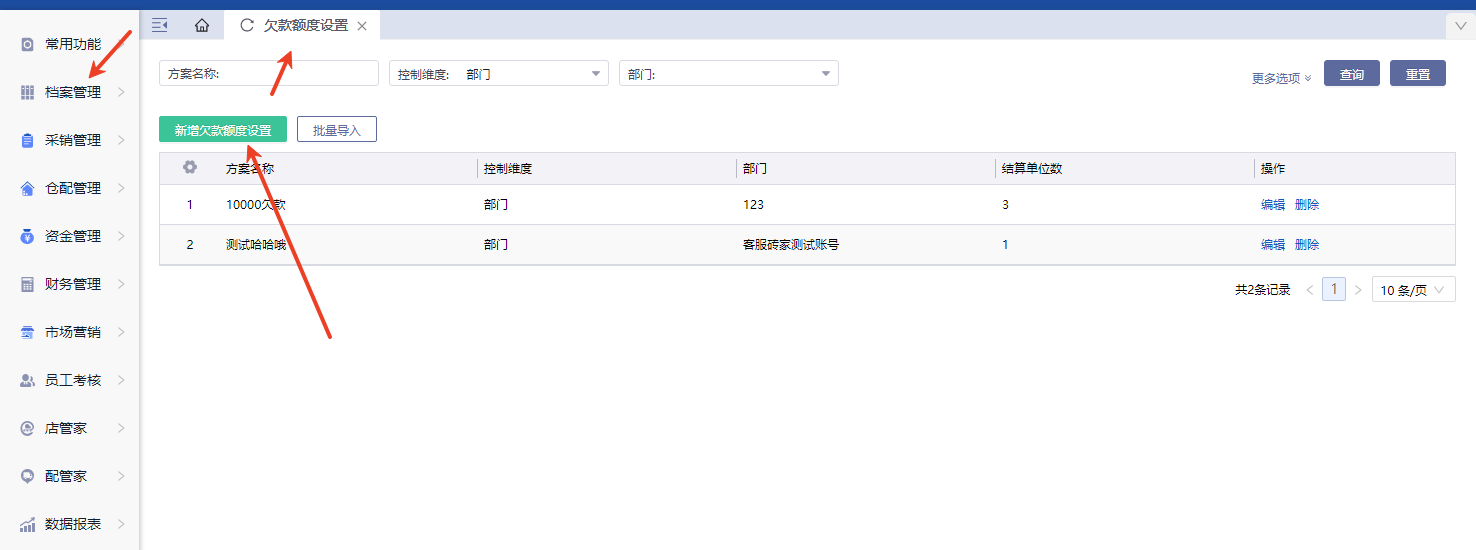Click the 常用功能 sidebar icon

tap(28, 44)
